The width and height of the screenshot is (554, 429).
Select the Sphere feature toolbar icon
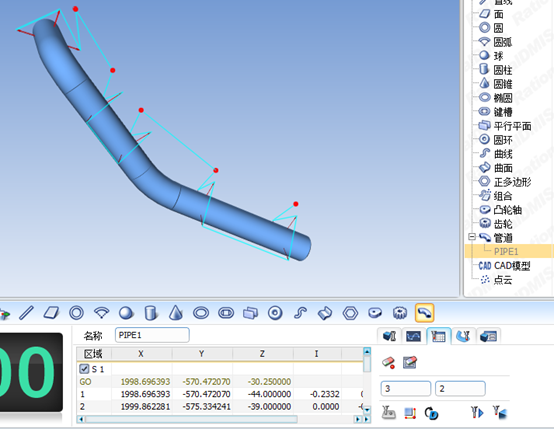click(x=126, y=313)
